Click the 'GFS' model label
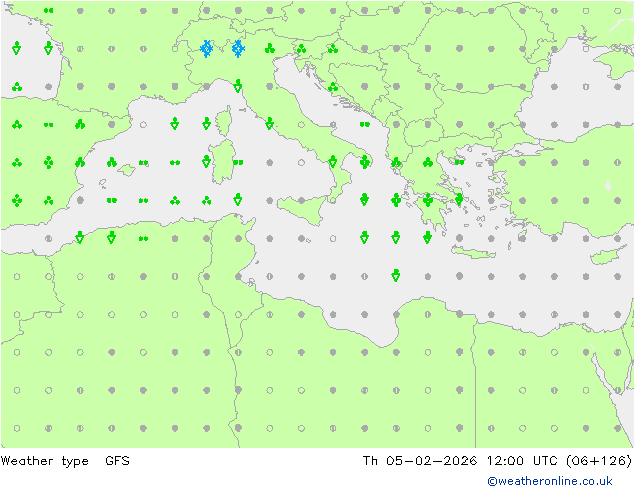The image size is (634, 490). 117,461
